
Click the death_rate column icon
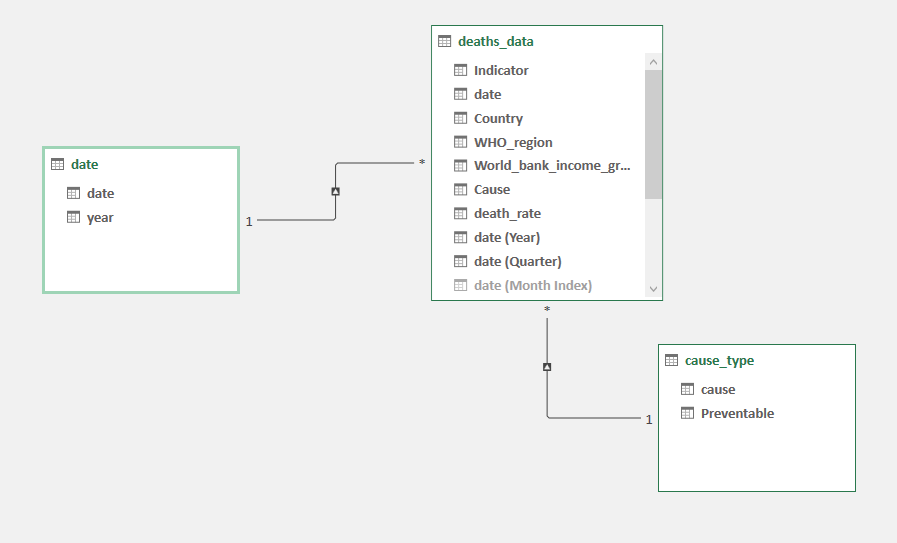point(461,213)
